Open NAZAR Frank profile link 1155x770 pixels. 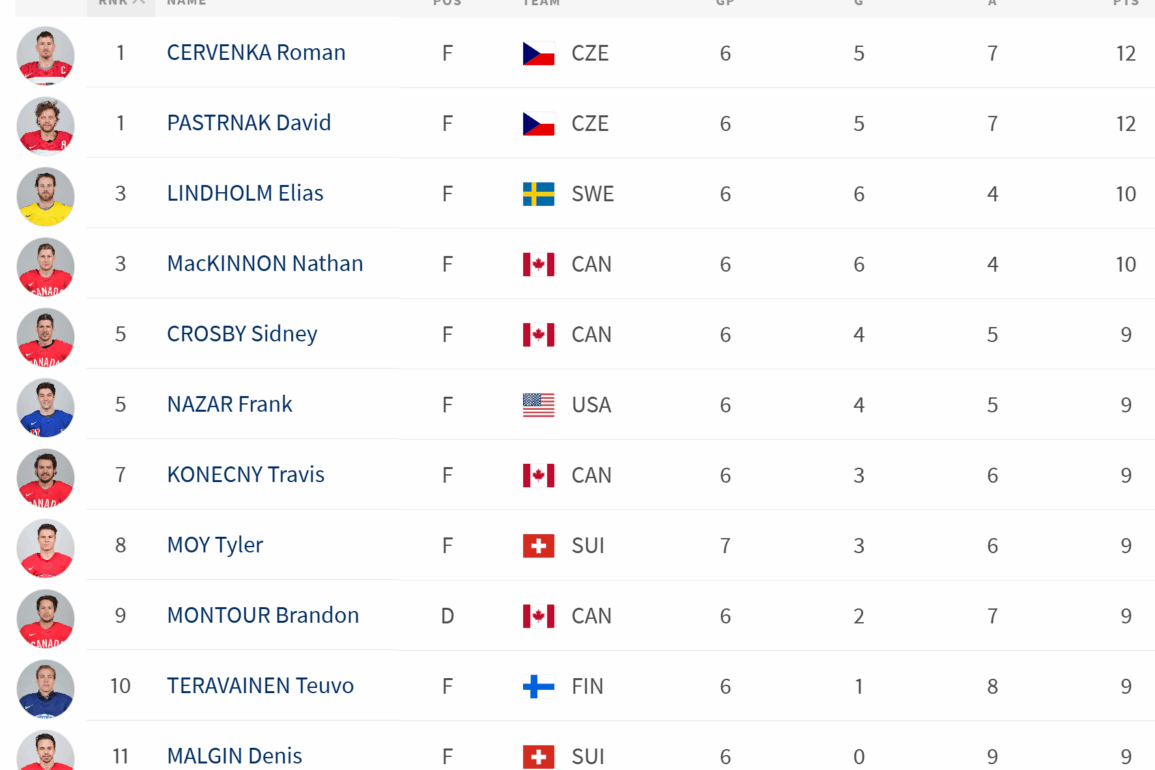click(x=229, y=404)
